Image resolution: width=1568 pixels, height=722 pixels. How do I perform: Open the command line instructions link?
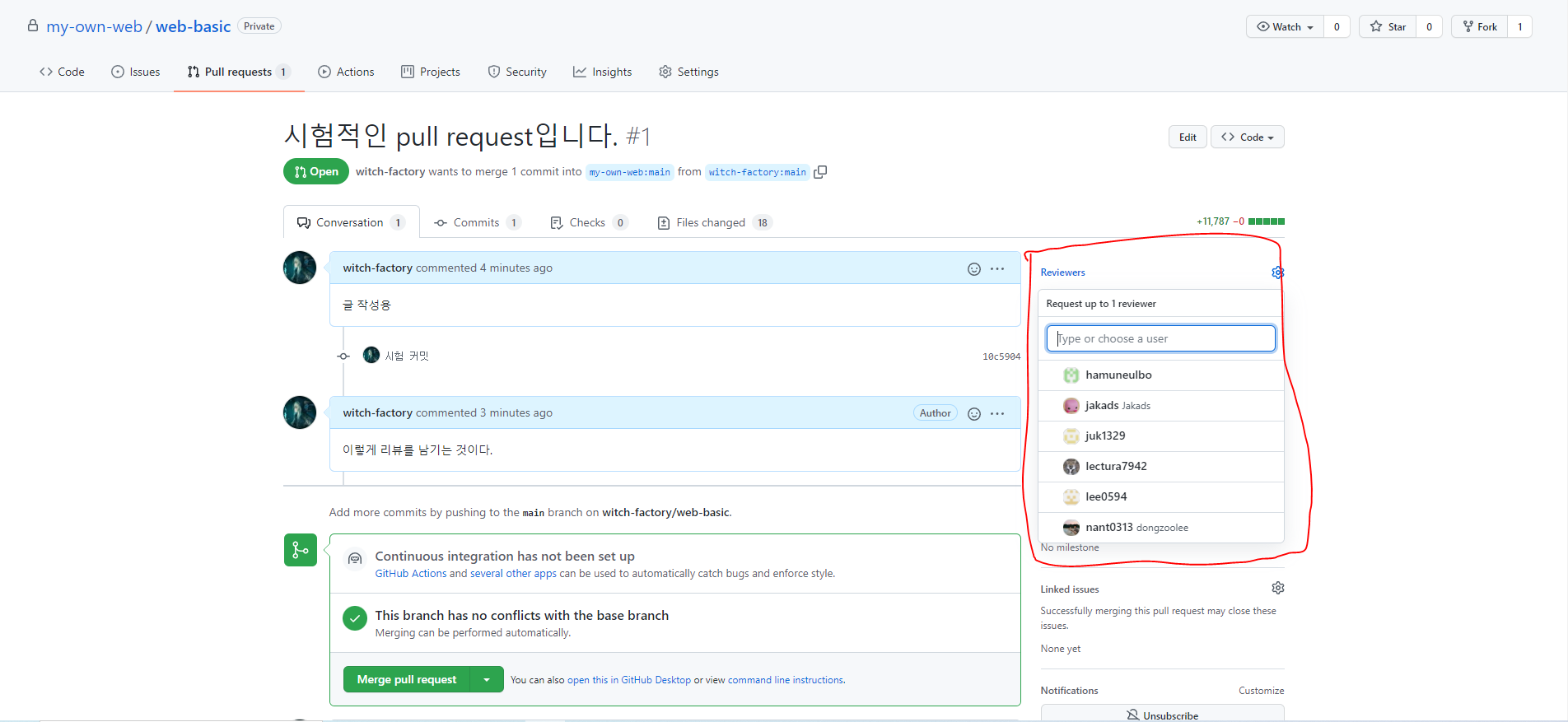(x=786, y=680)
